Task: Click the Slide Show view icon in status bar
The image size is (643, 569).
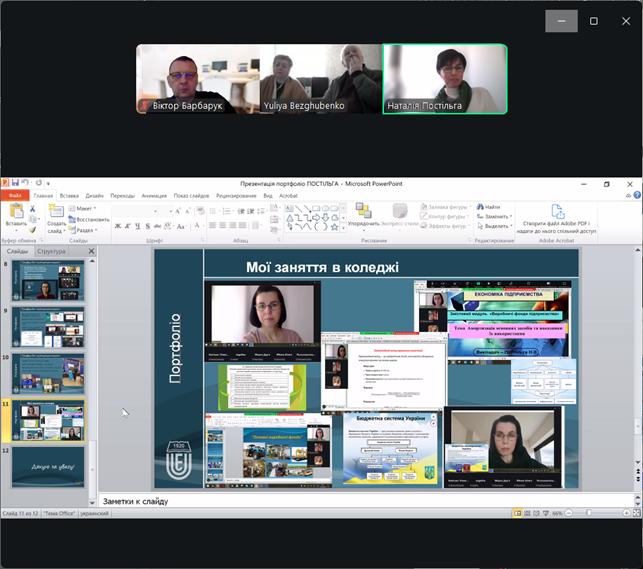Action: (546, 513)
